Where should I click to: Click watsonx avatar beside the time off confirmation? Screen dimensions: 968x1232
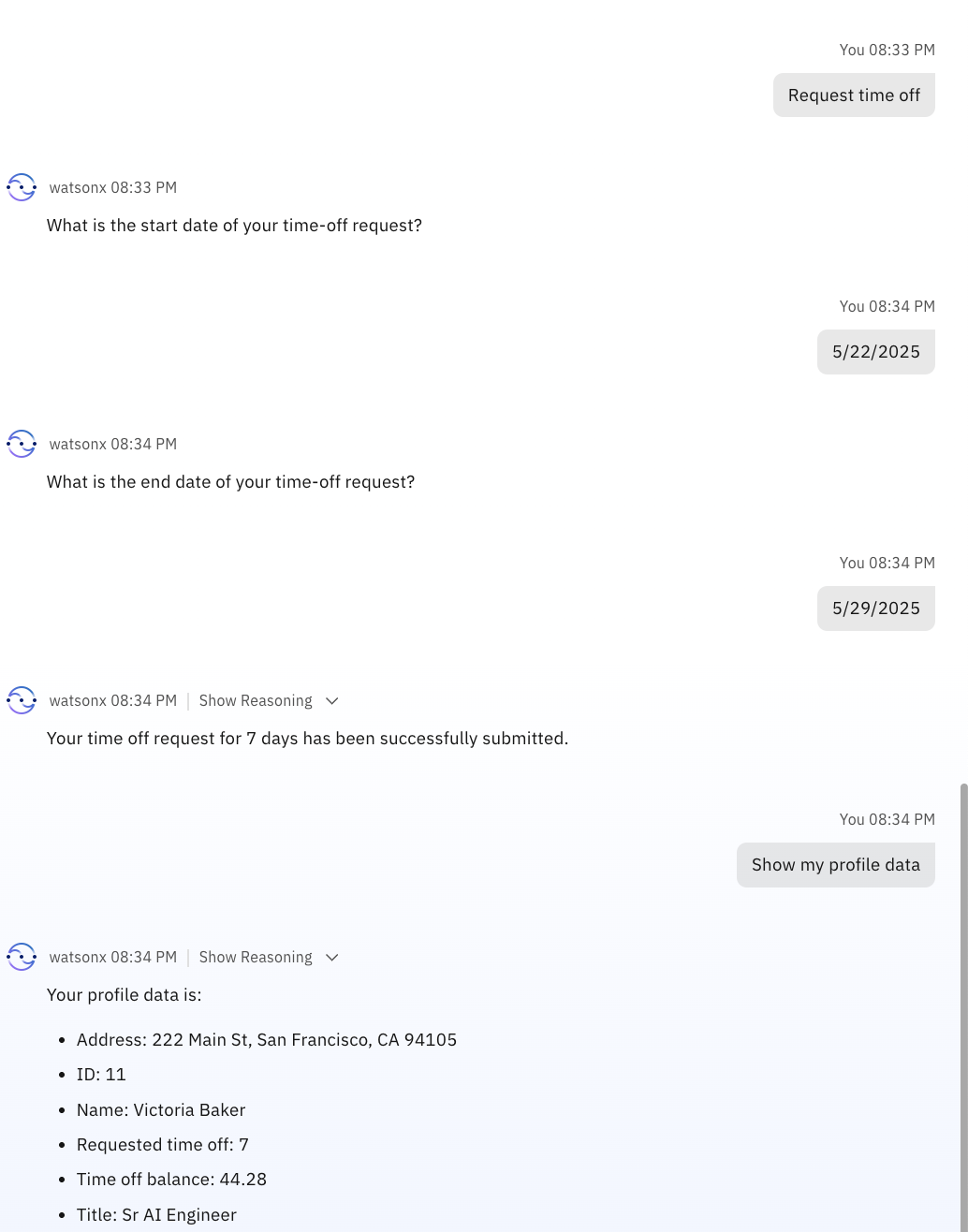click(22, 700)
